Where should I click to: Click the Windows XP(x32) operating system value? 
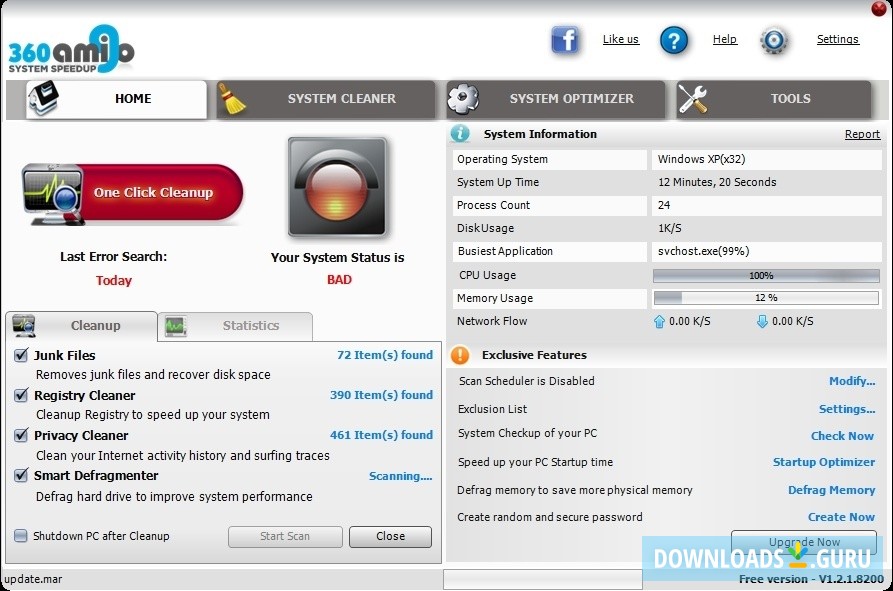(x=701, y=159)
